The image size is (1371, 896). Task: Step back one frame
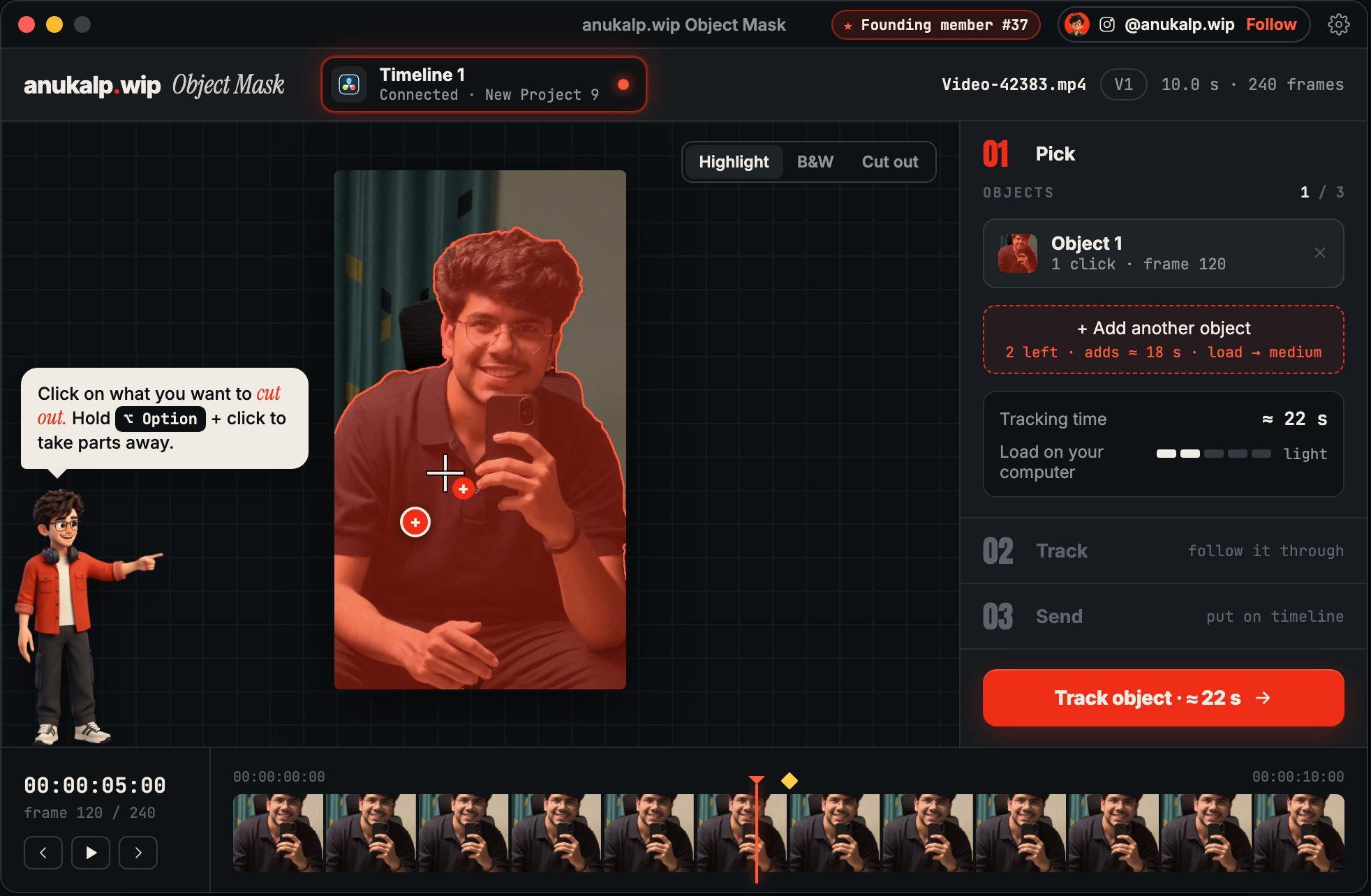point(43,852)
